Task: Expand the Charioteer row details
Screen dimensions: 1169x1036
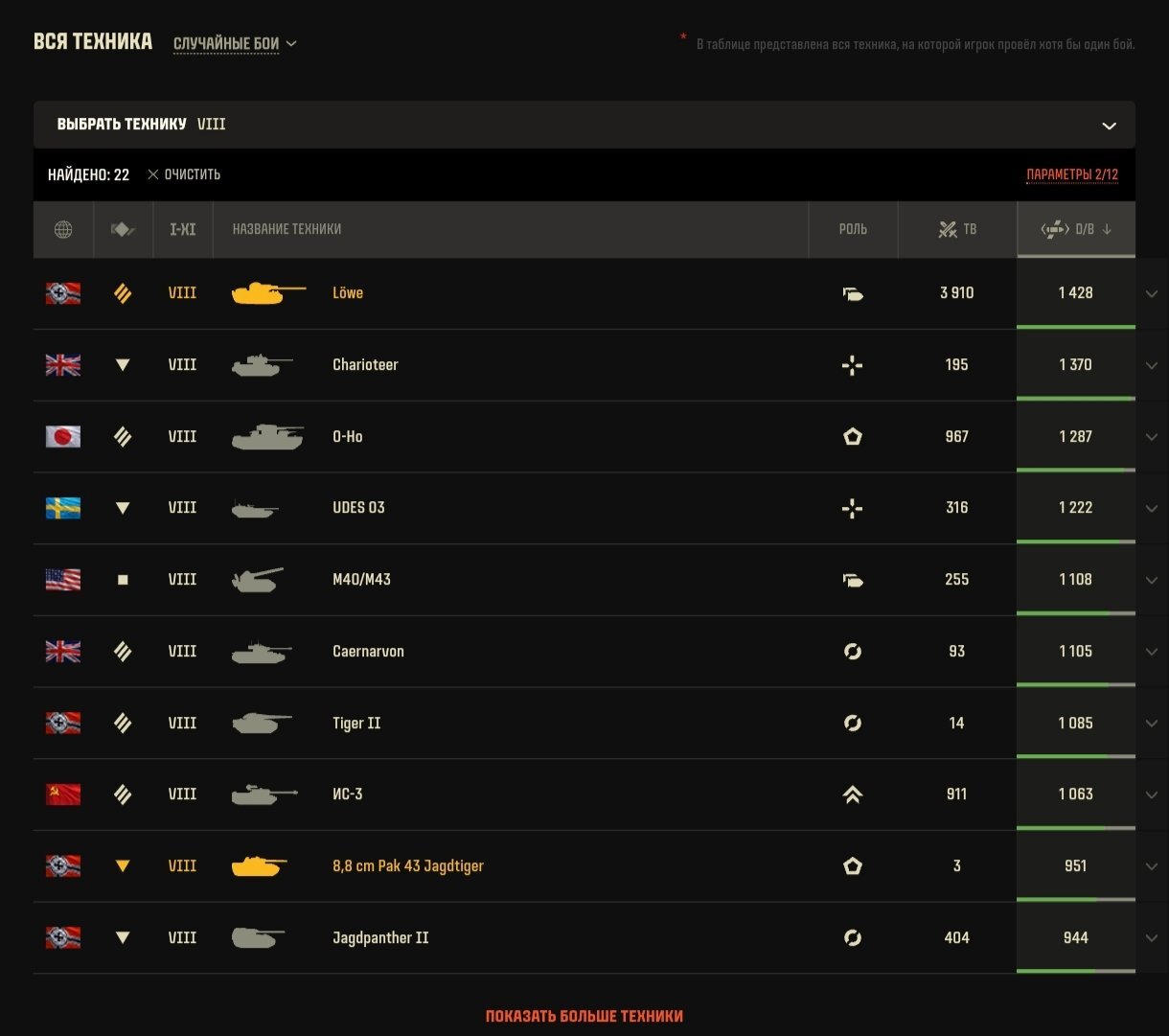Action: click(1152, 365)
